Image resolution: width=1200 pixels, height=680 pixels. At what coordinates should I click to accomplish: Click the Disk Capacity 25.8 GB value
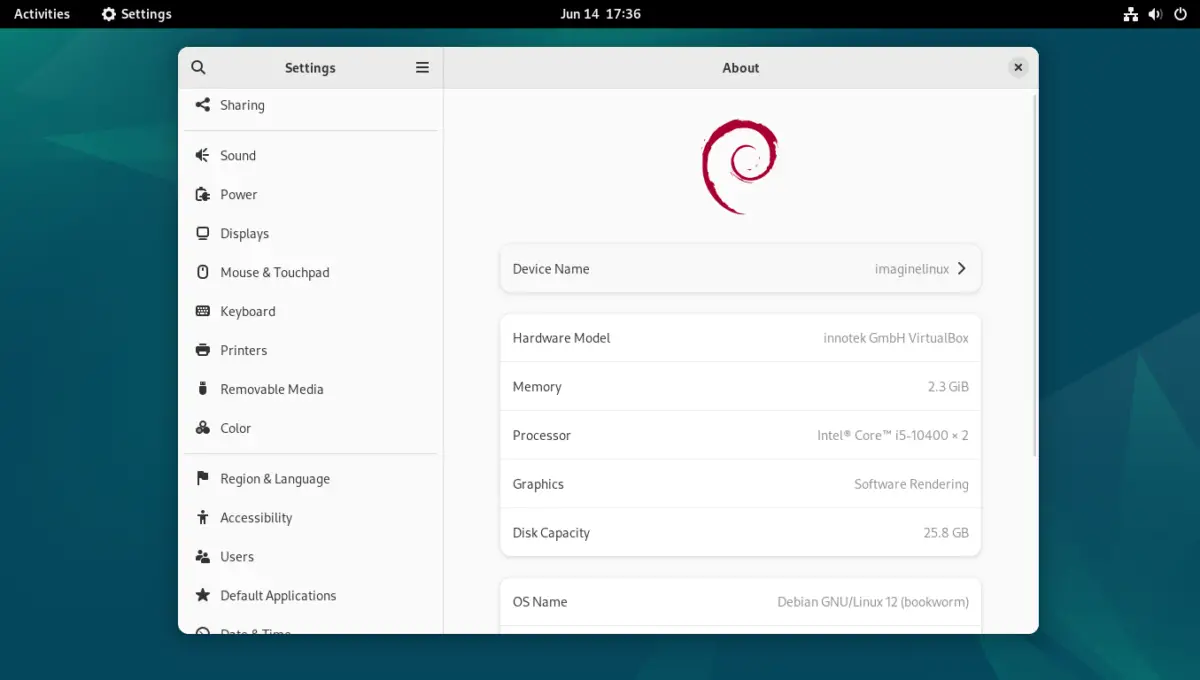(946, 533)
